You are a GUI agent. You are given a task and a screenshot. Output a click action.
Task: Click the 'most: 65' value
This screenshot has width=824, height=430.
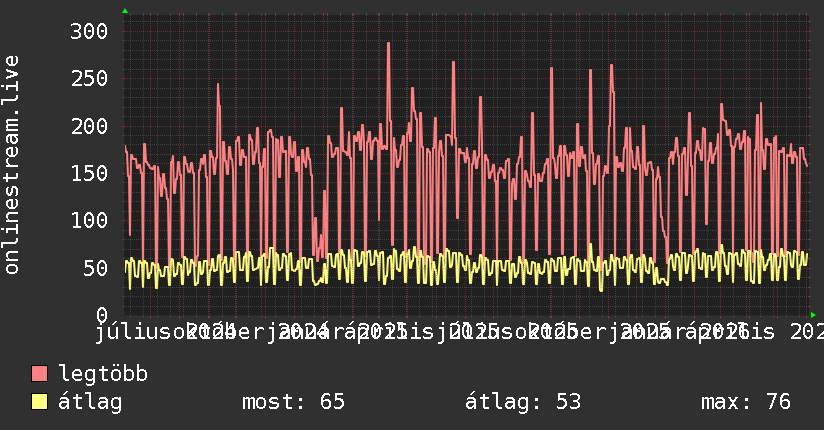pos(293,402)
